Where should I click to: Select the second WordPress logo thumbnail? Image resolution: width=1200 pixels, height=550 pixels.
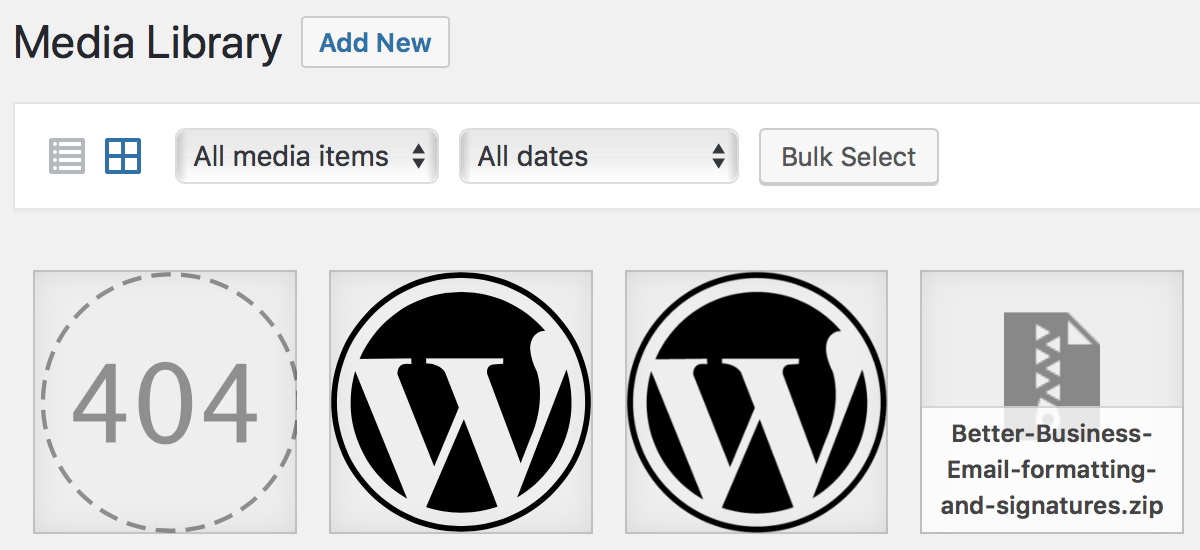tap(757, 401)
